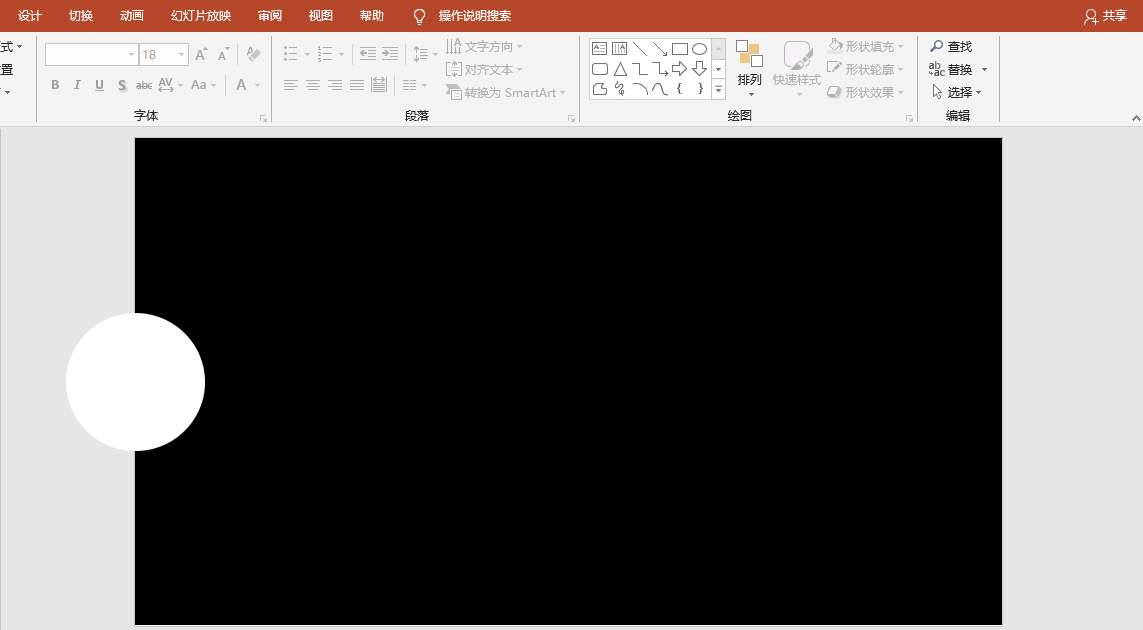1143x630 pixels.
Task: Expand the numbering list dropdown
Action: 341,54
